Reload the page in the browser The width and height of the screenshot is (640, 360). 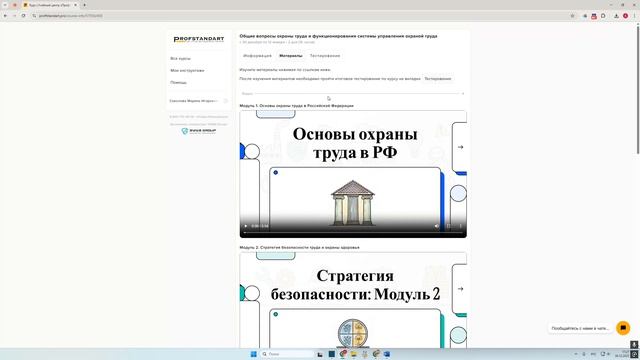(23, 16)
